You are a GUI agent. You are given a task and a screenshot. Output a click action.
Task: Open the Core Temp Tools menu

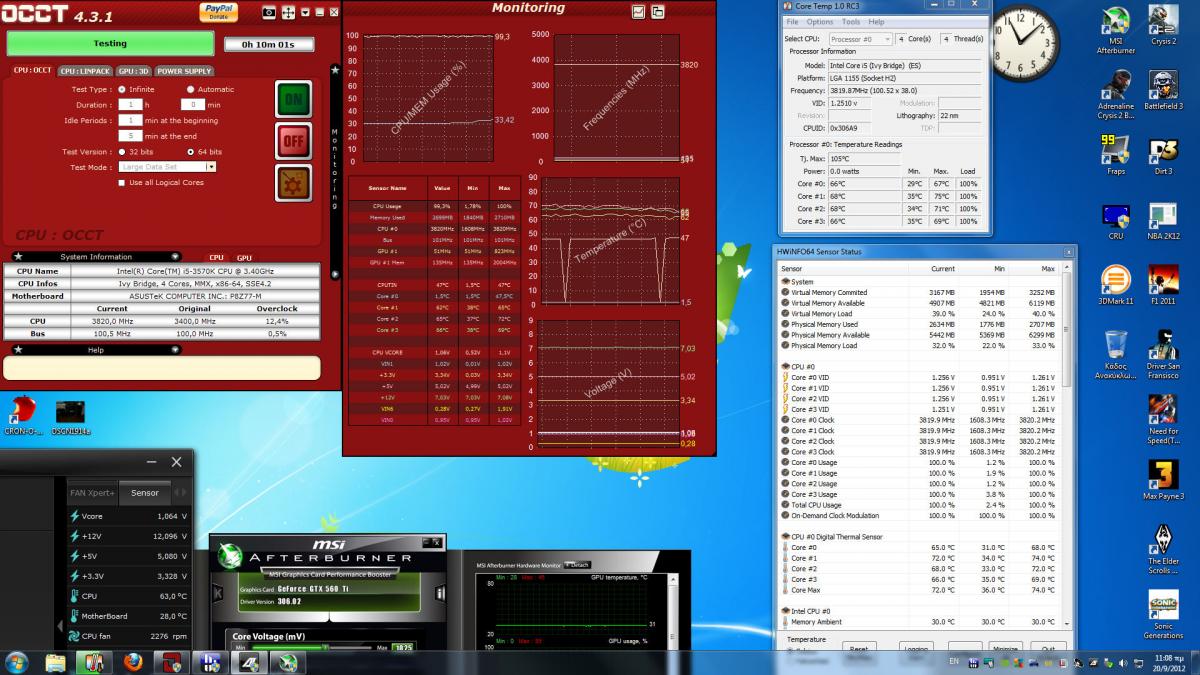click(x=851, y=21)
